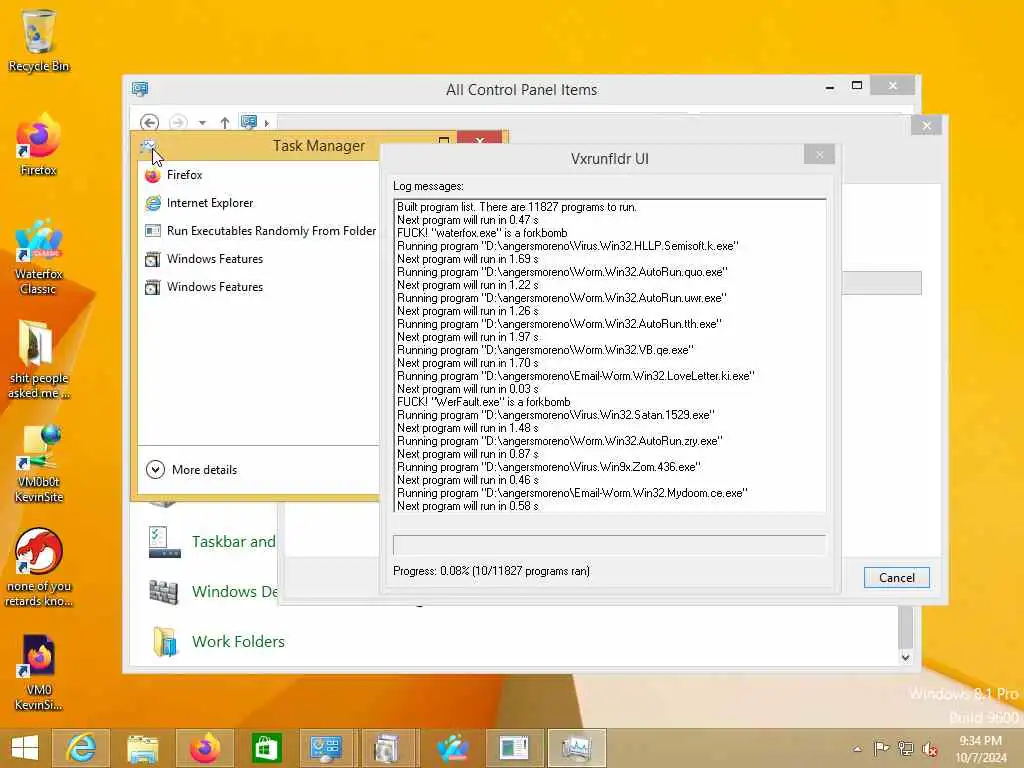Click the log line about waterfox.exe forkbomb
The width and height of the screenshot is (1024, 768).
tap(482, 233)
